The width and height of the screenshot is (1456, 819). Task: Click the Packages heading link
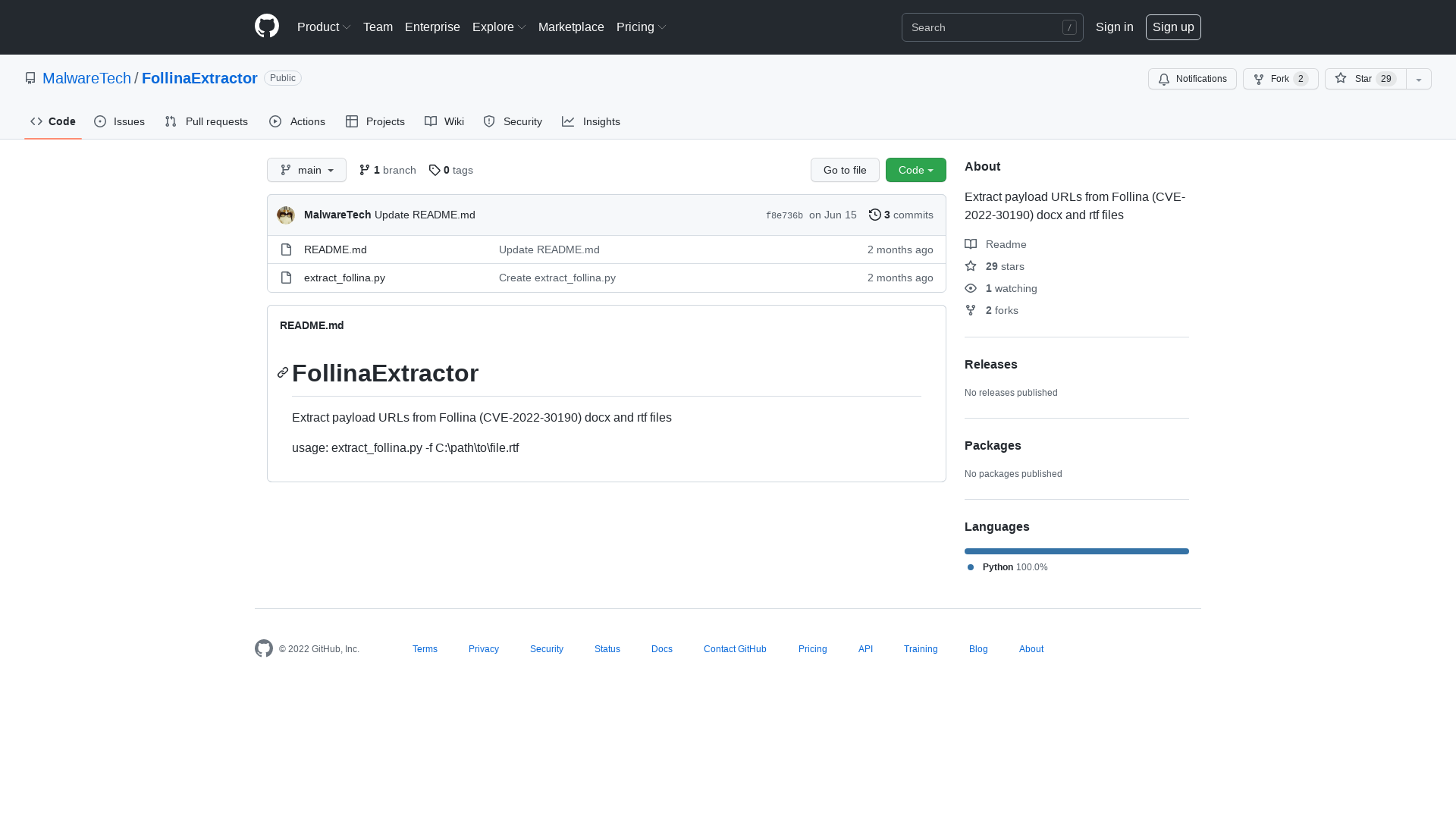(993, 445)
